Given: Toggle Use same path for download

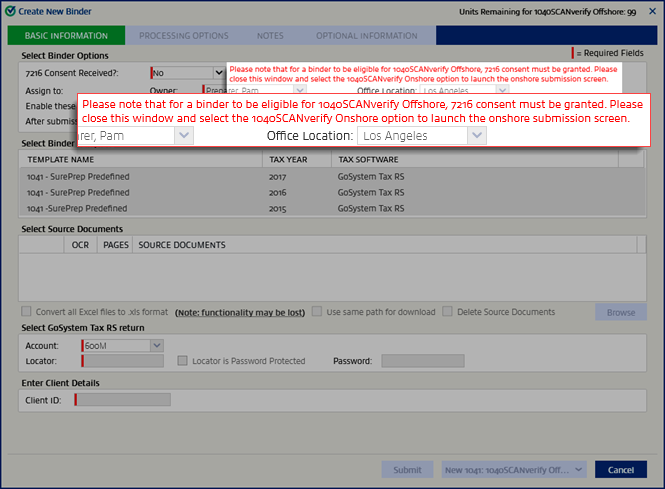Looking at the screenshot, I should coord(317,312).
